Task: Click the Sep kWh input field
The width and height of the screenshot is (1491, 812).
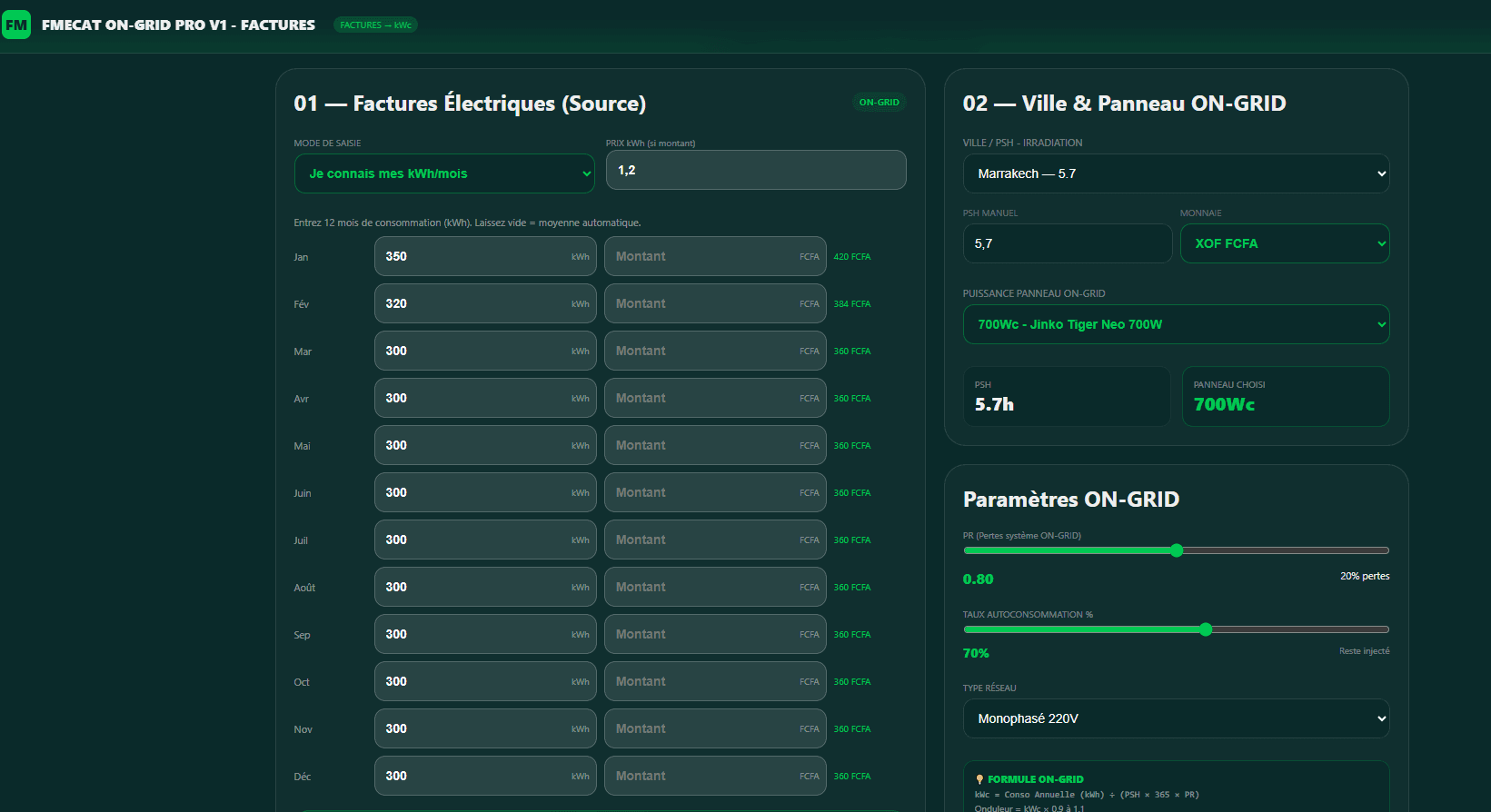Action: coord(485,634)
